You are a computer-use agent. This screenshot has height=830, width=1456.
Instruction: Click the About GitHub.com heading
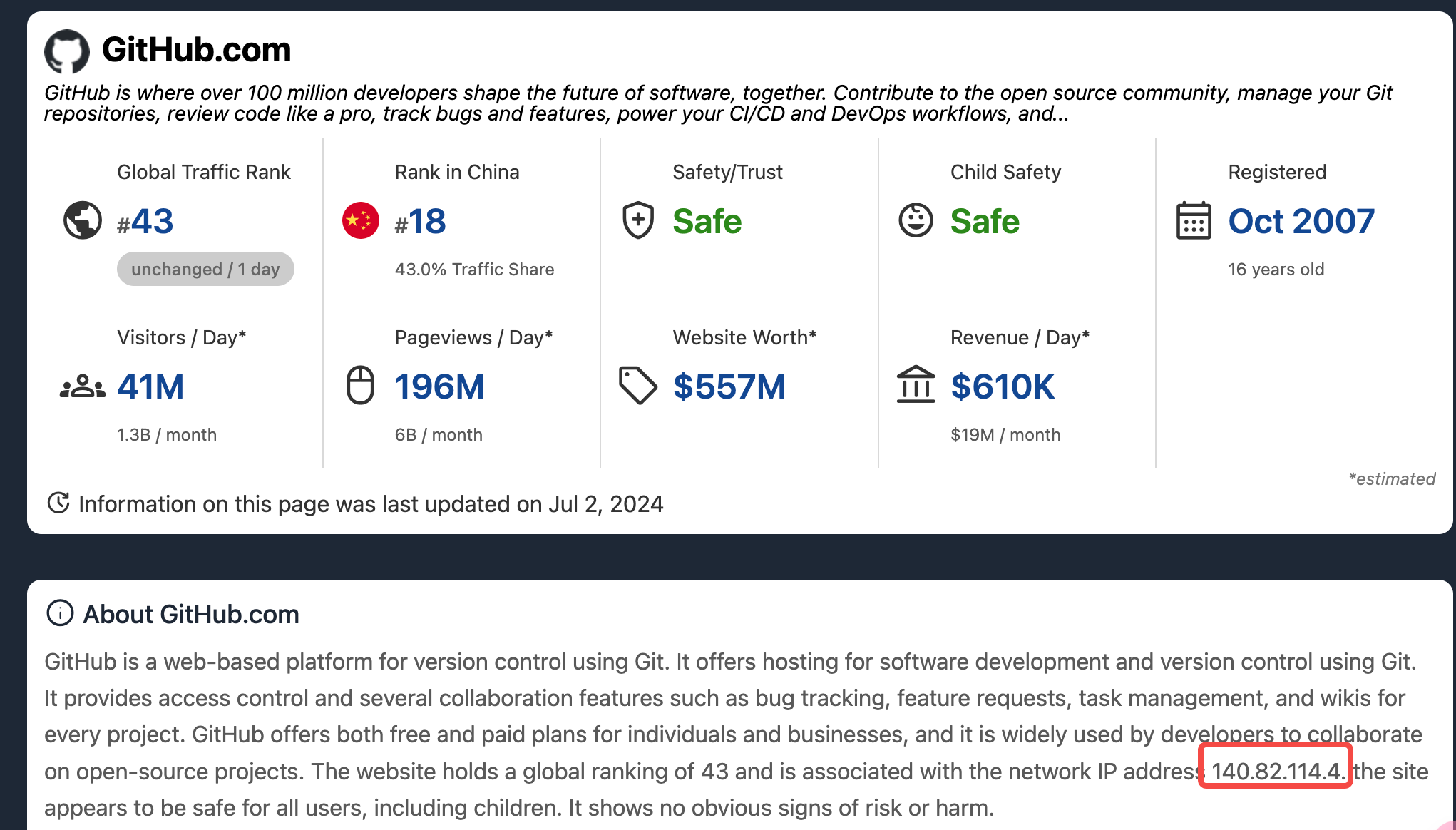click(191, 614)
